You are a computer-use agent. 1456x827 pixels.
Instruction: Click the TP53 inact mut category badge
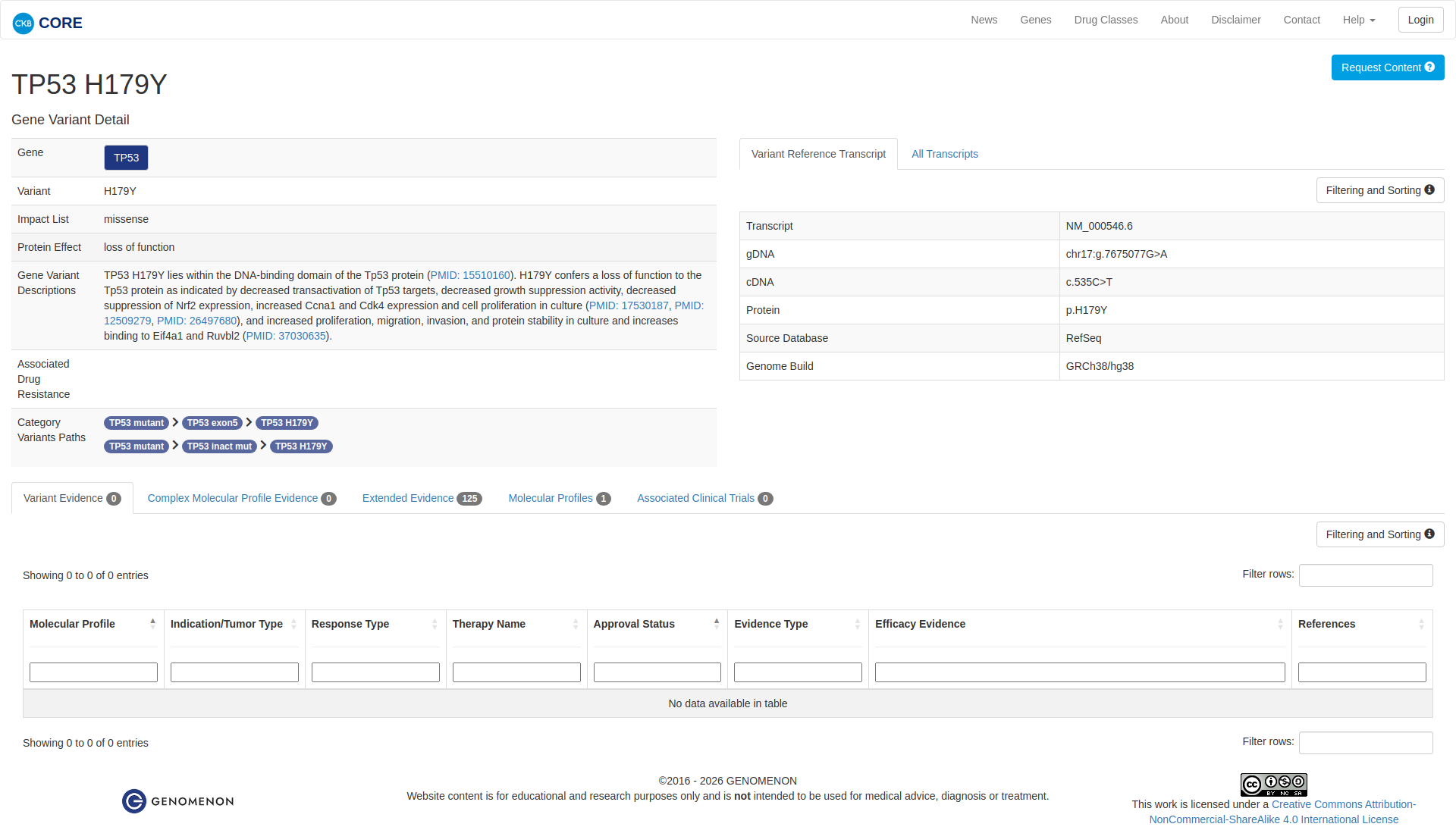coord(219,446)
